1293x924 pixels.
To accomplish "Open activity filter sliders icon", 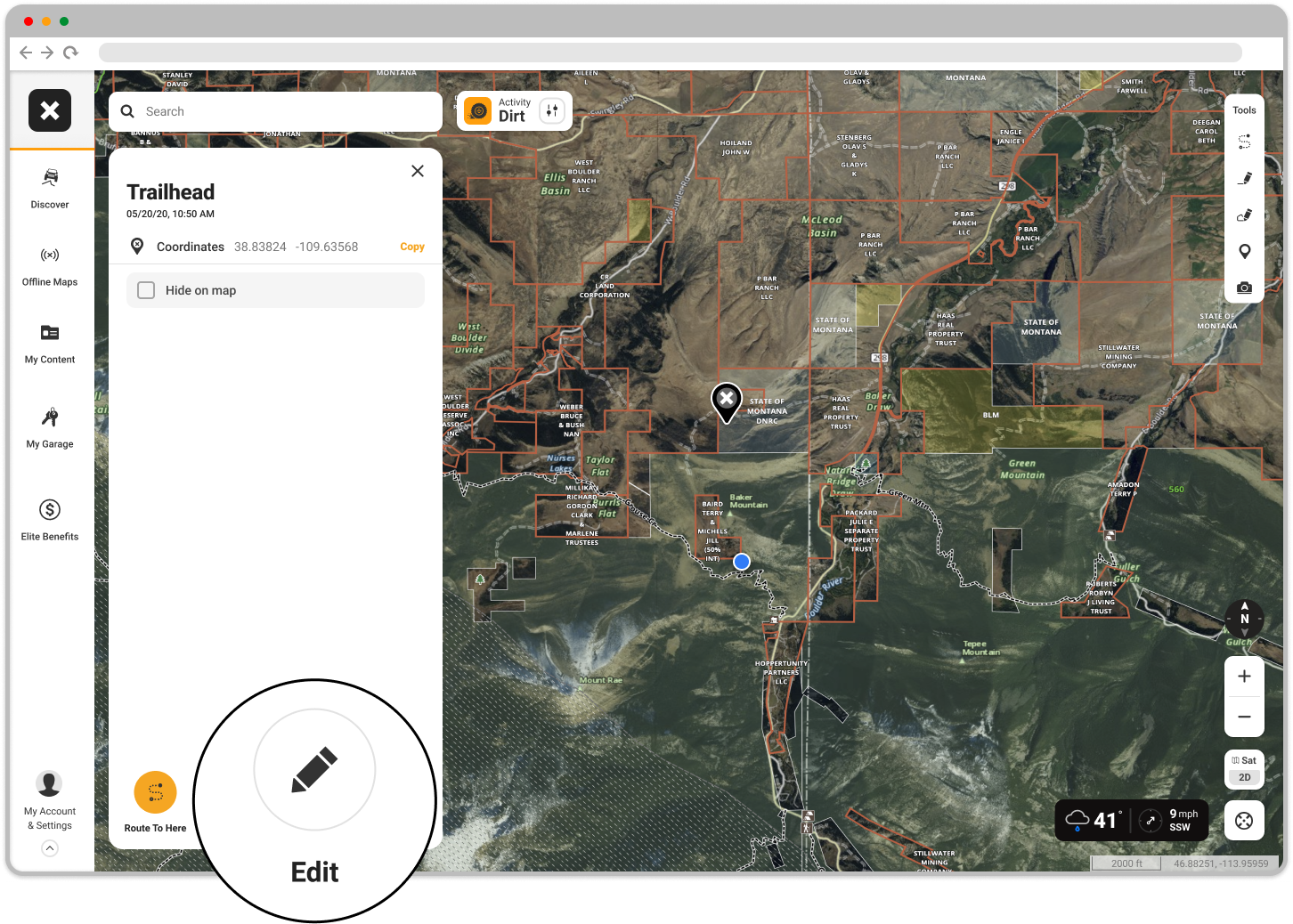I will [x=552, y=110].
